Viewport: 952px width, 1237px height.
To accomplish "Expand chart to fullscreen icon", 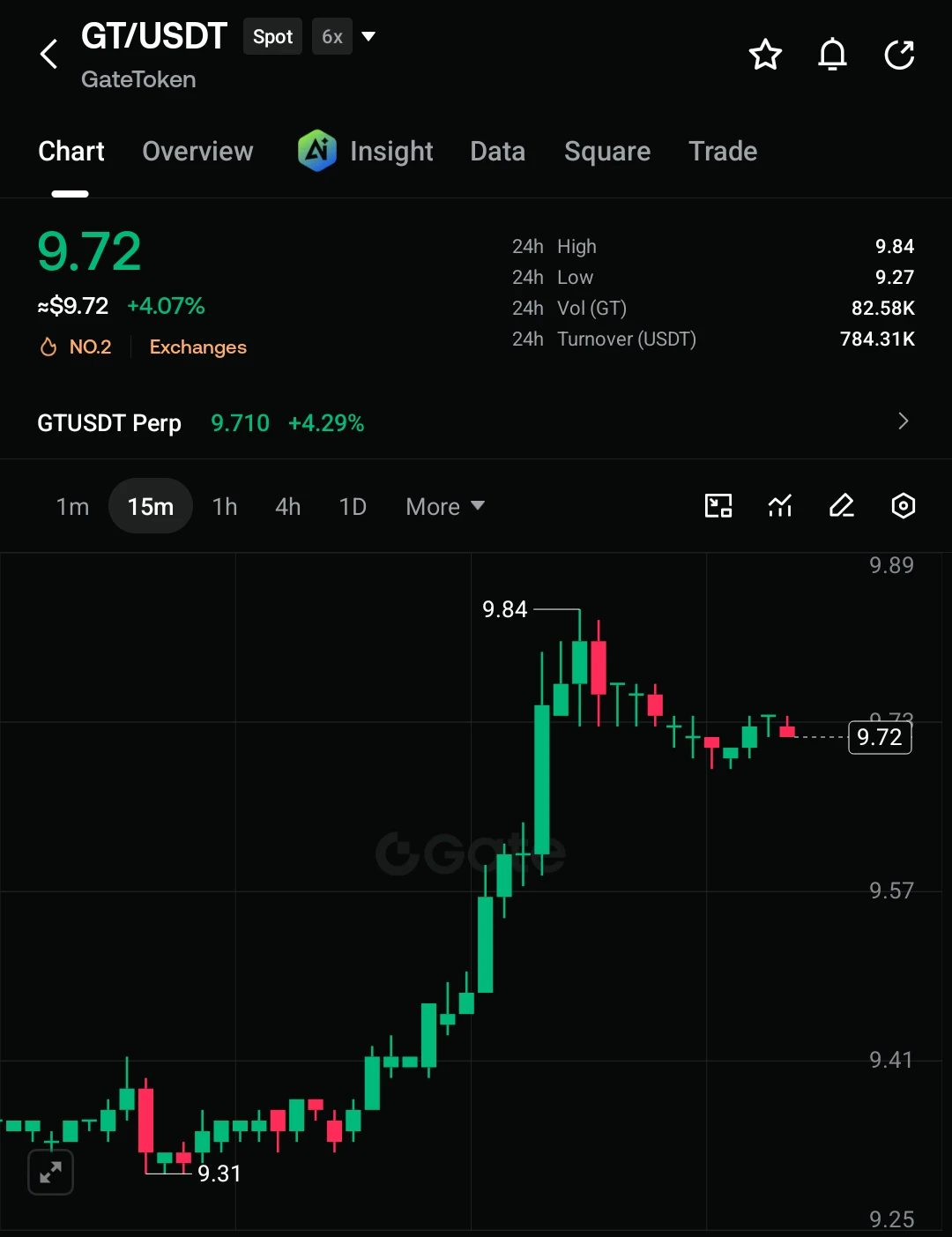I will click(x=50, y=1173).
